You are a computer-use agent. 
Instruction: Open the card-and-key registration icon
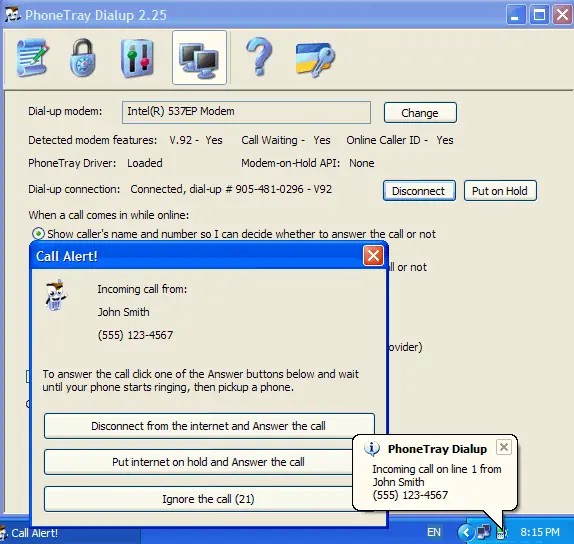pyautogui.click(x=314, y=59)
